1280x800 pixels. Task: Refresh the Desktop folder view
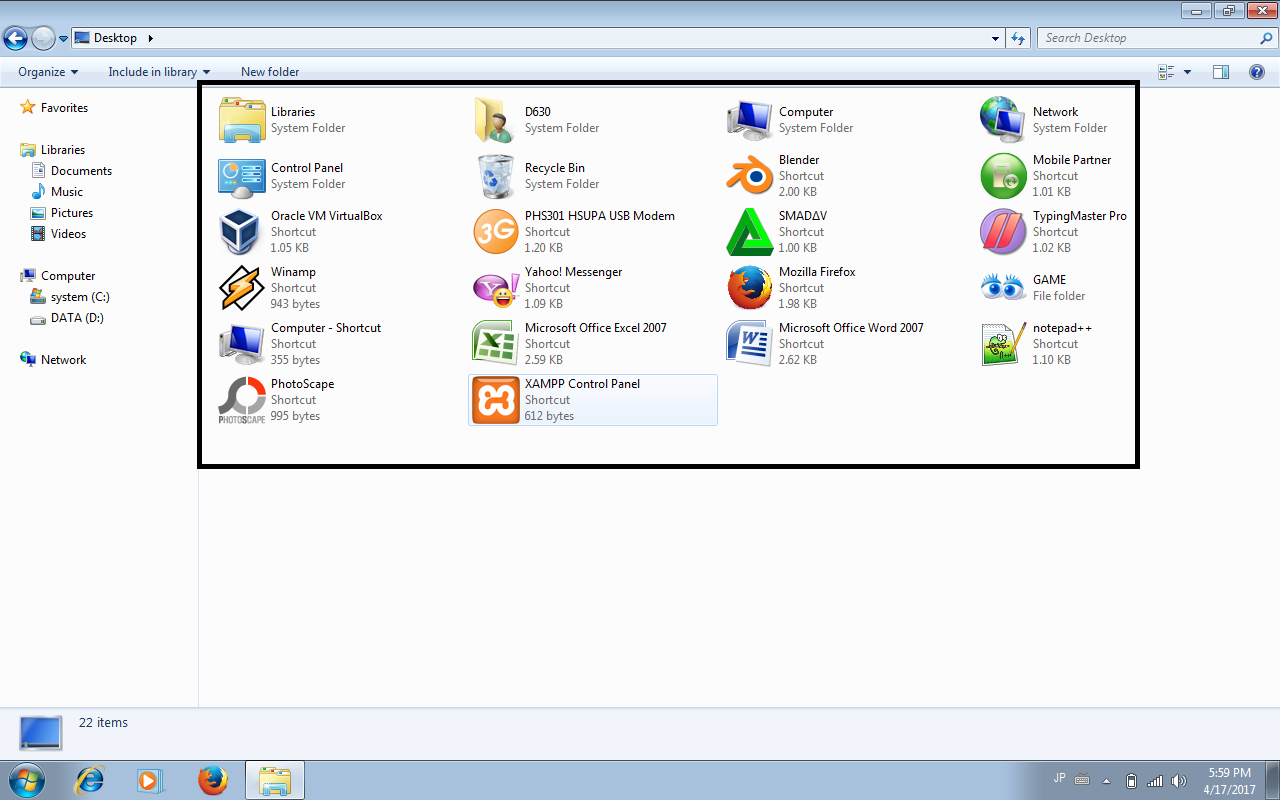(x=1018, y=38)
